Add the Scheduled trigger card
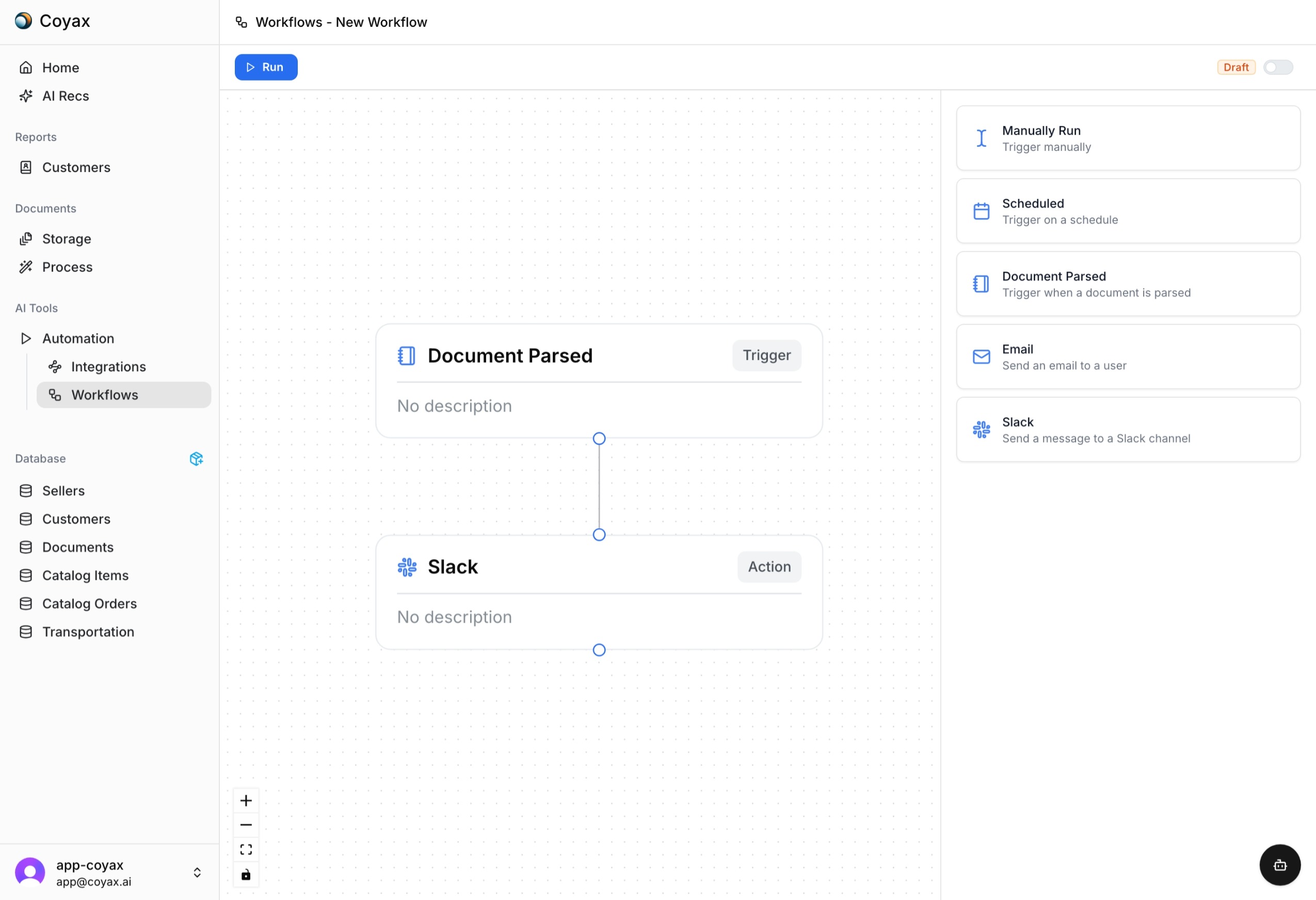This screenshot has width=1316, height=900. [x=1128, y=211]
